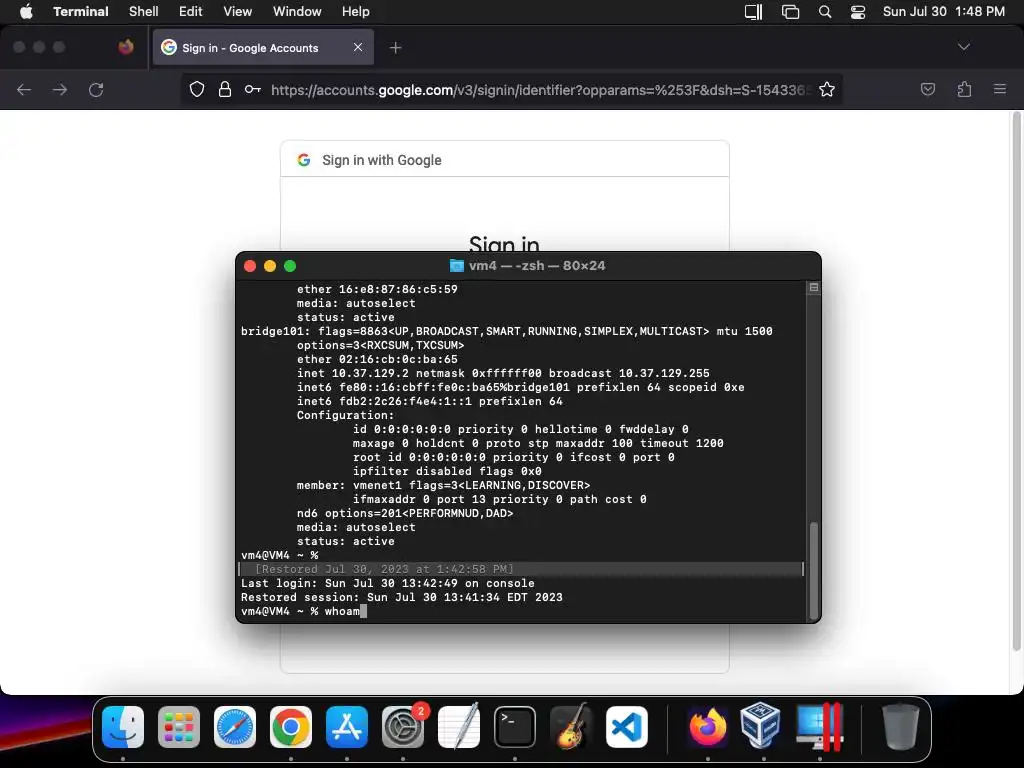1024x768 pixels.
Task: Click the sidebar display menu bar icon
Action: click(x=754, y=12)
